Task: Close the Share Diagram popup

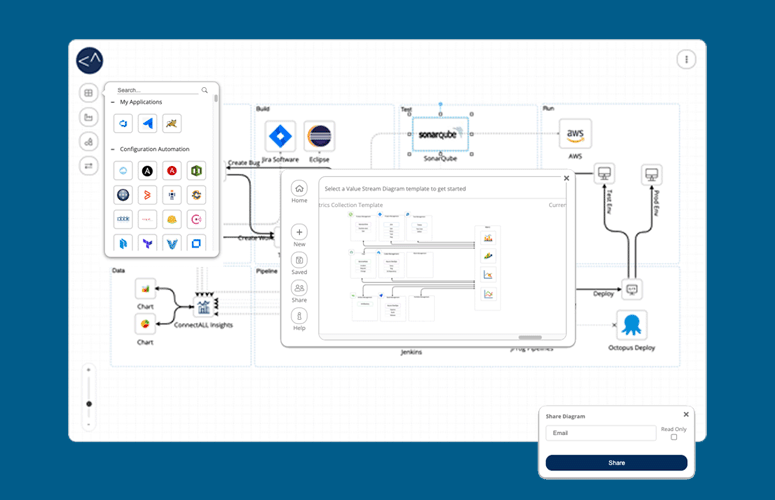Action: (x=686, y=414)
